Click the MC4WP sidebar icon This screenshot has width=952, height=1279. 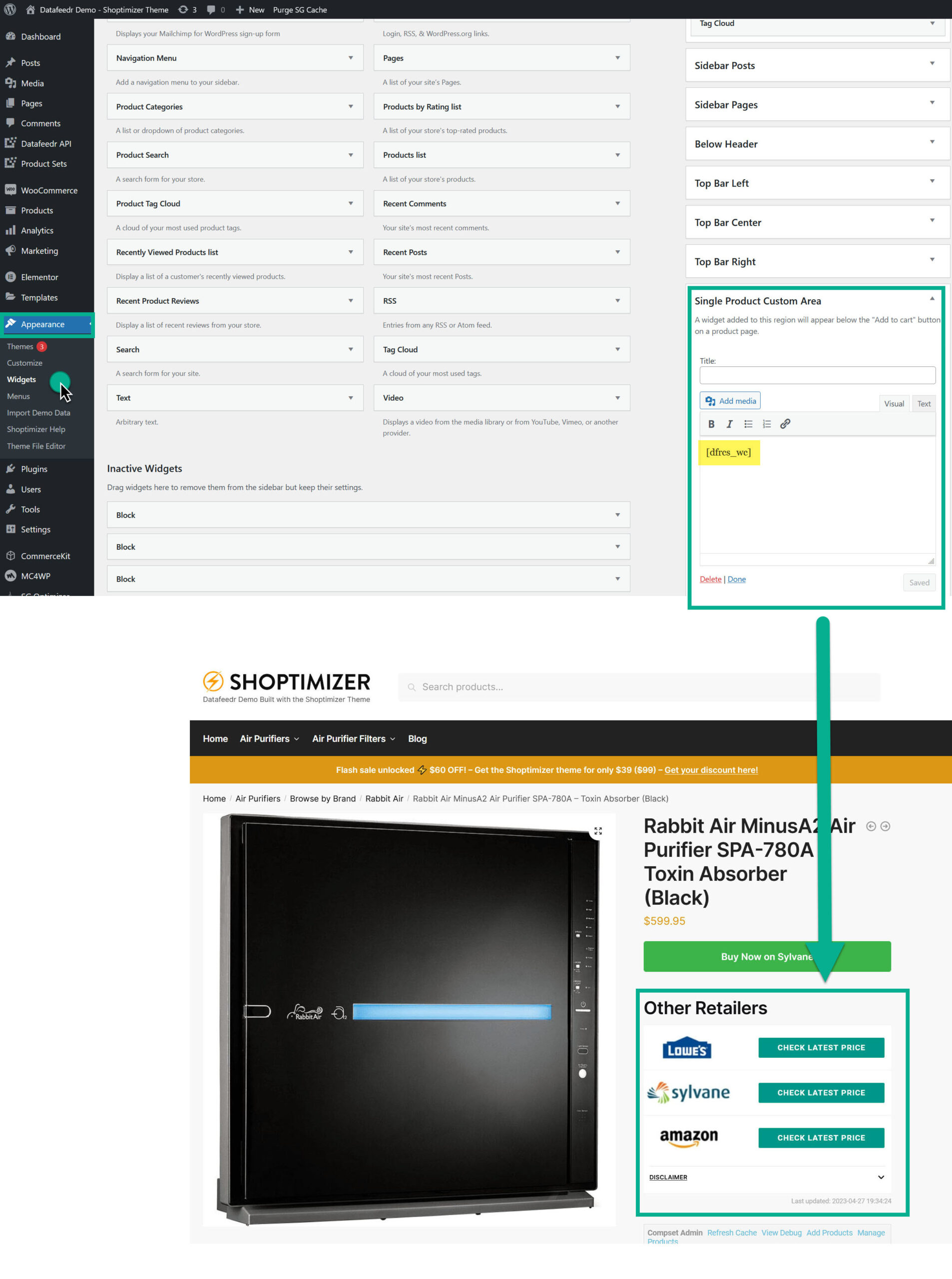[10, 576]
